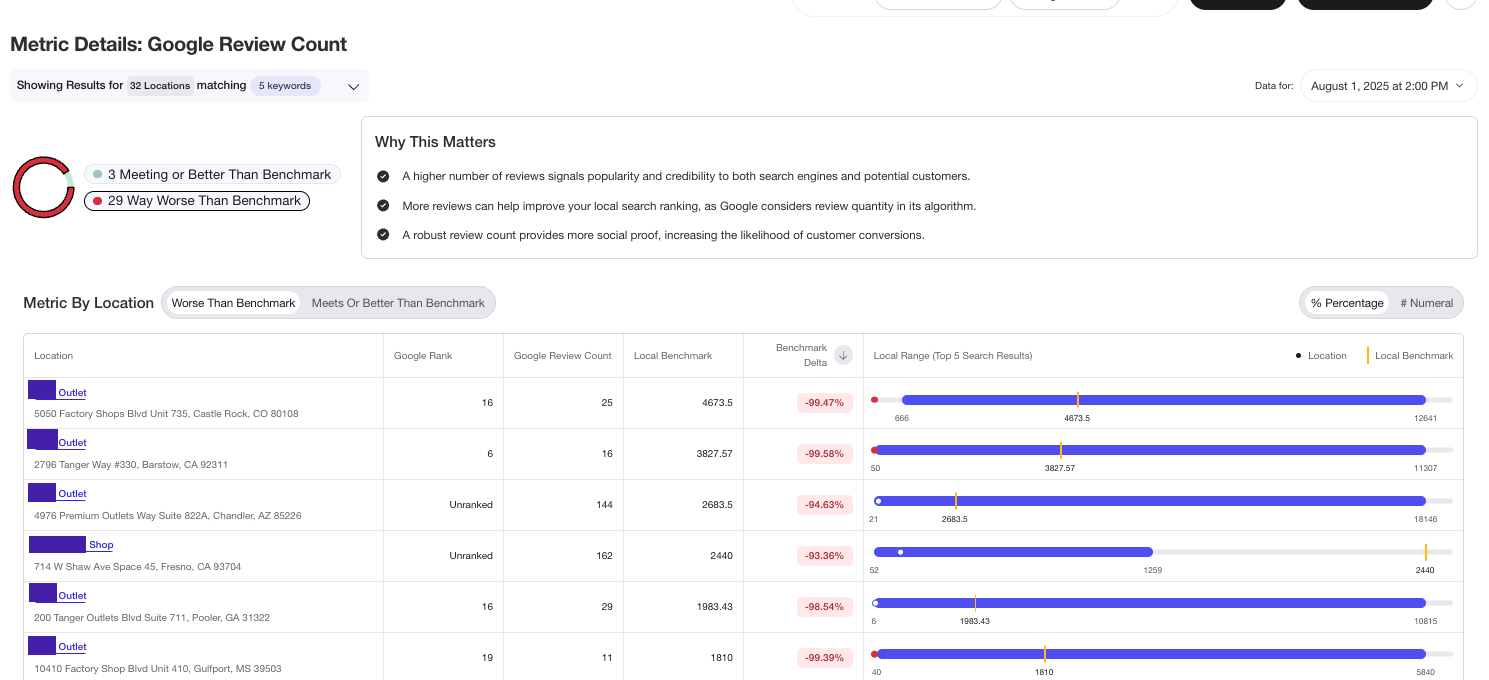Click the first checkmark icon under Why This Matters
1489x680 pixels.
coord(383,176)
